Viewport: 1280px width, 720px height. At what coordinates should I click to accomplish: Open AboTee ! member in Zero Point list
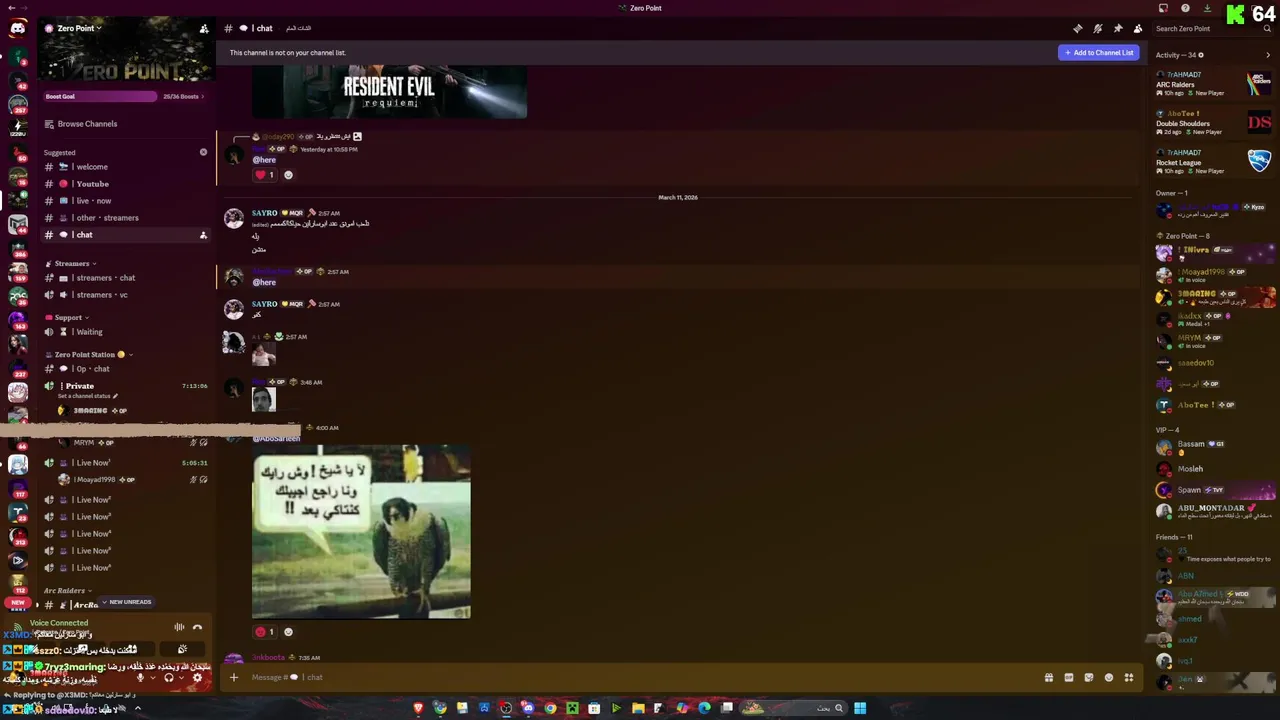click(x=1213, y=405)
